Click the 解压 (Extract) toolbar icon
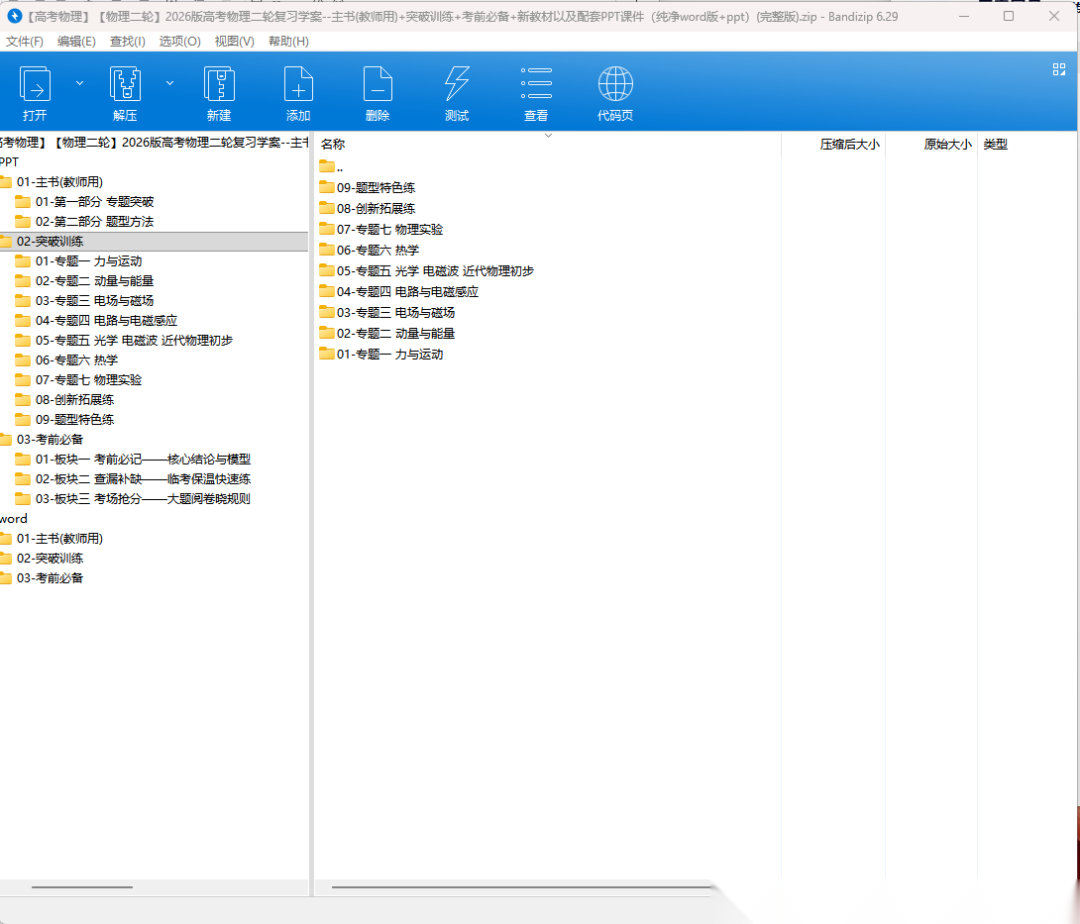 coord(125,85)
